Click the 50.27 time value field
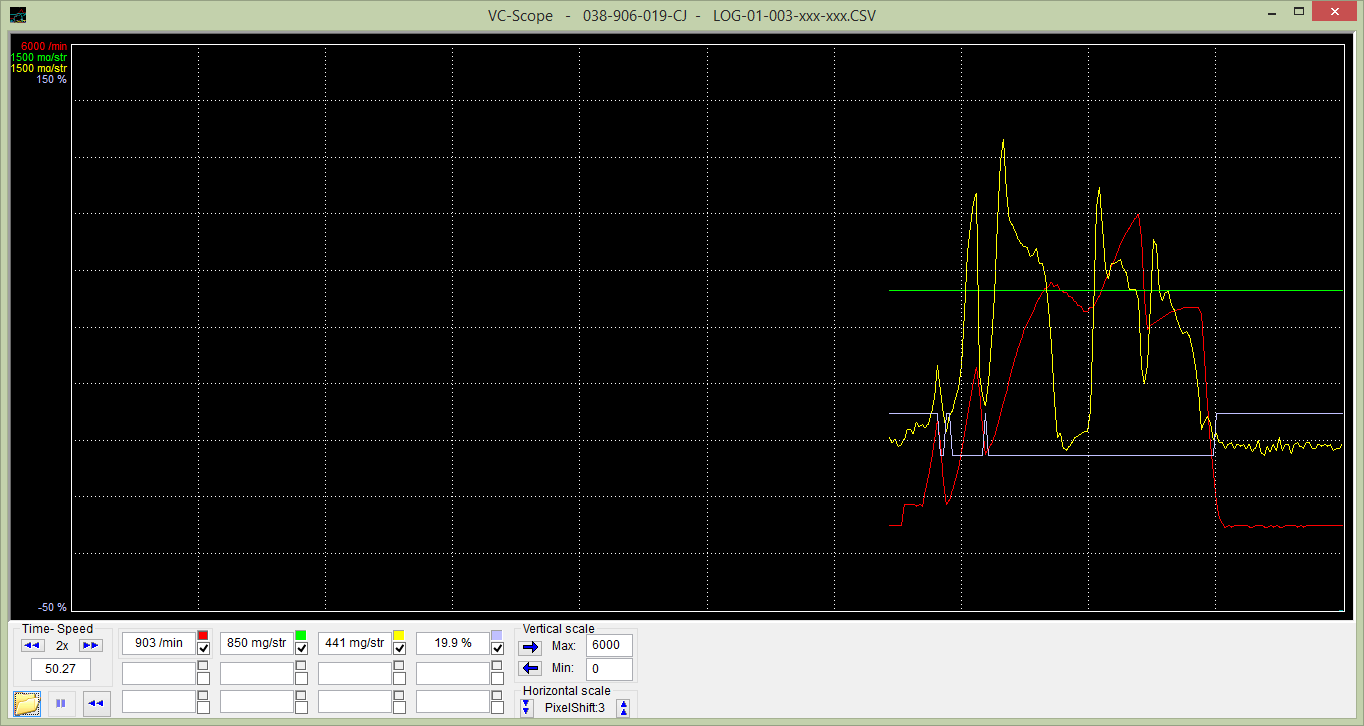 (61, 669)
